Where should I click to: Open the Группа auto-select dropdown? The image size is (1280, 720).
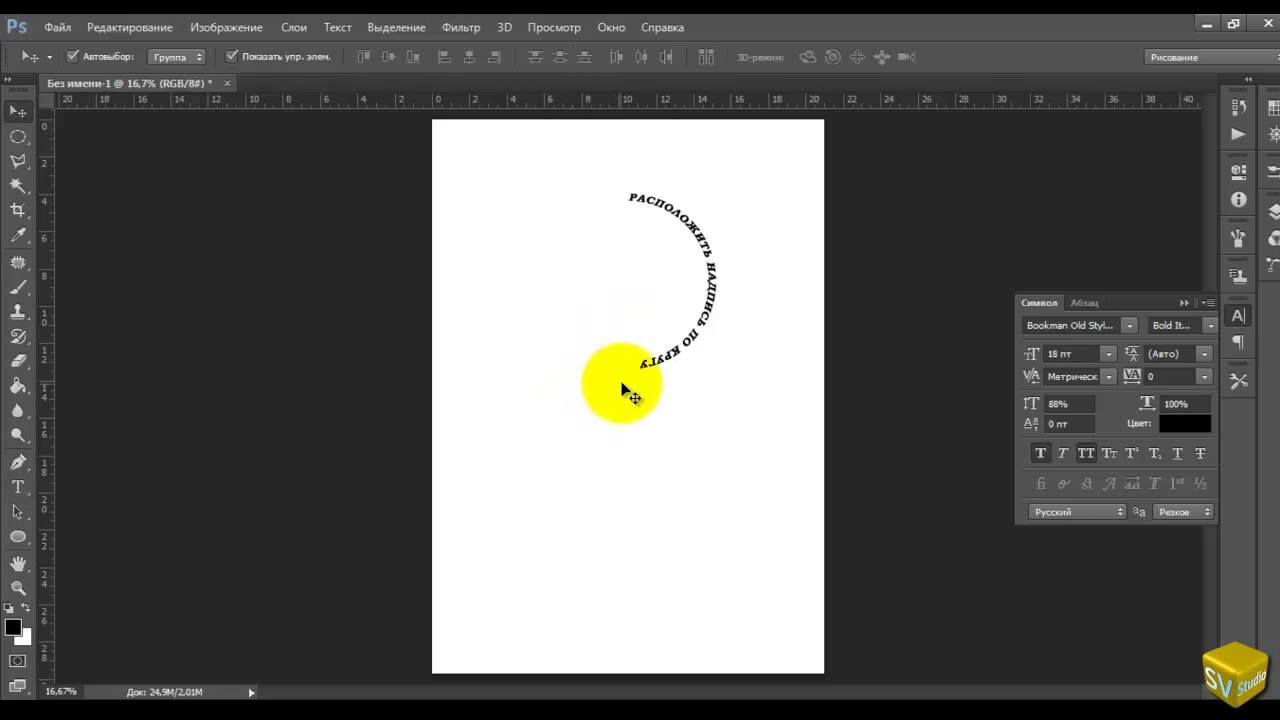[177, 57]
